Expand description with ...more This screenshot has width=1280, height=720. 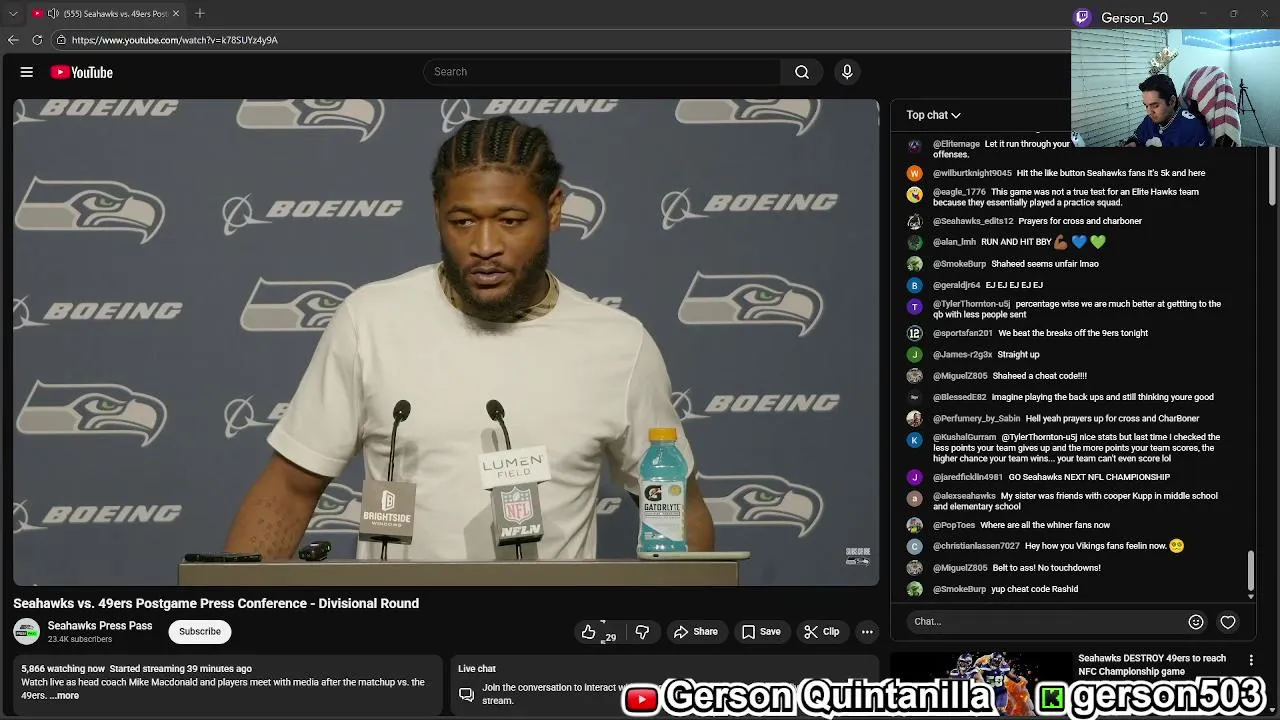point(64,696)
